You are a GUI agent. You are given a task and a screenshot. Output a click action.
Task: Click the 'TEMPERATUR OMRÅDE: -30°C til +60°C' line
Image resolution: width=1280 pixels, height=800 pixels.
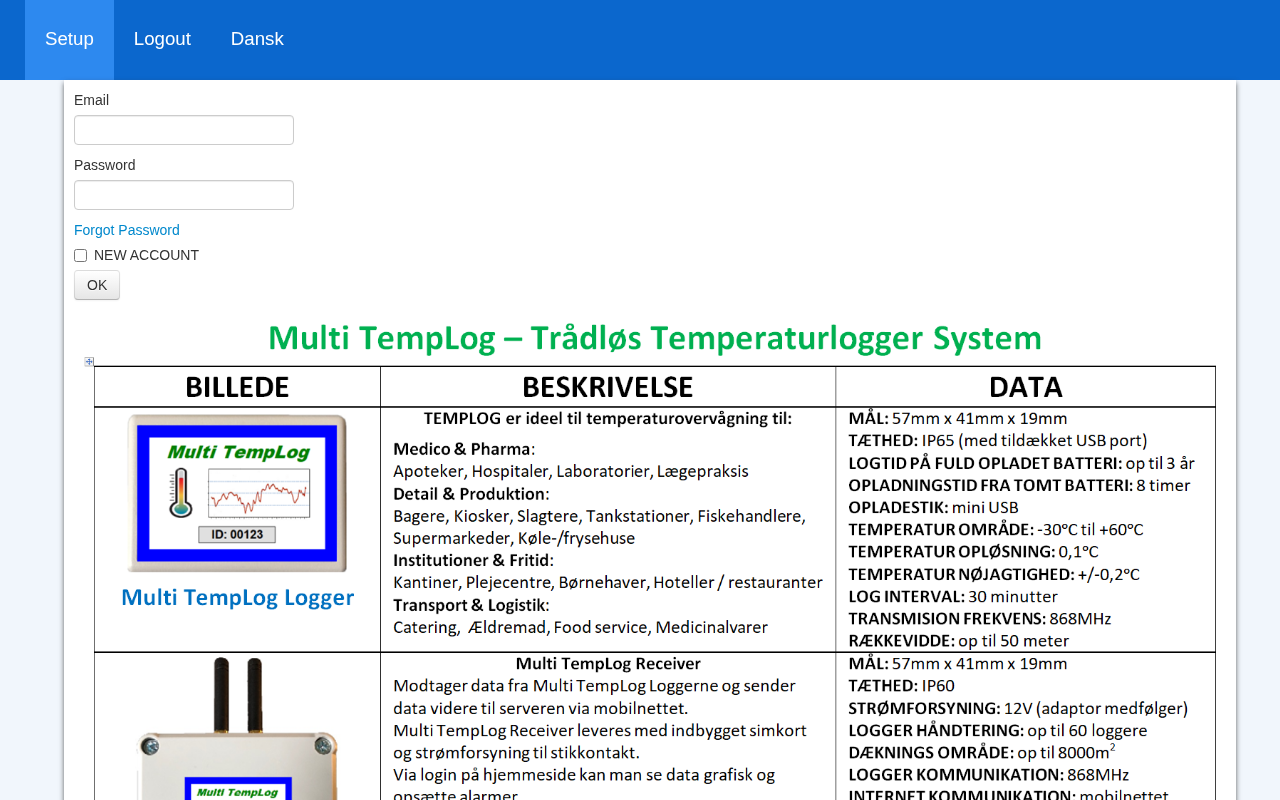996,530
